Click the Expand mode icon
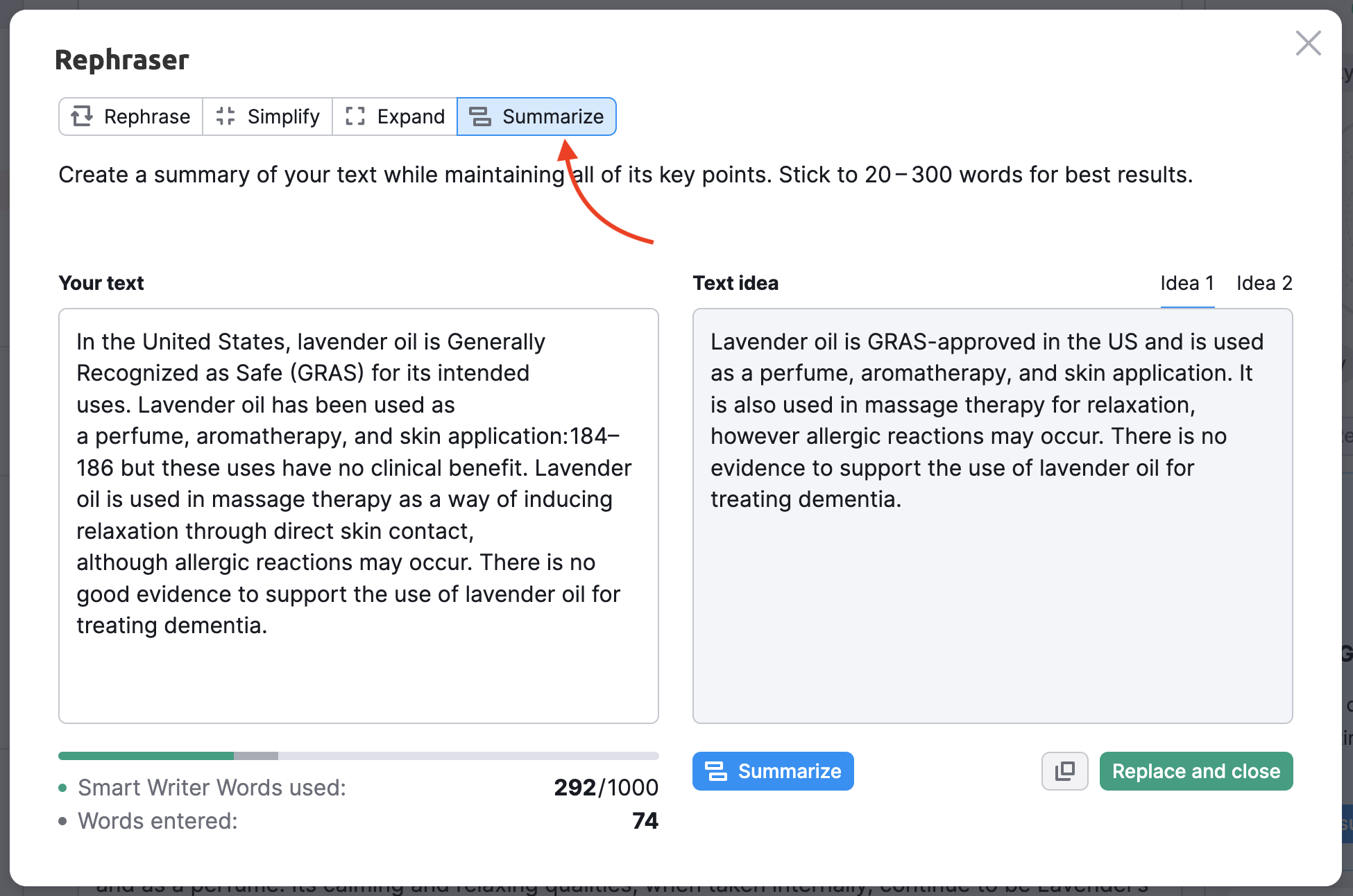Viewport: 1353px width, 896px height. (x=355, y=117)
